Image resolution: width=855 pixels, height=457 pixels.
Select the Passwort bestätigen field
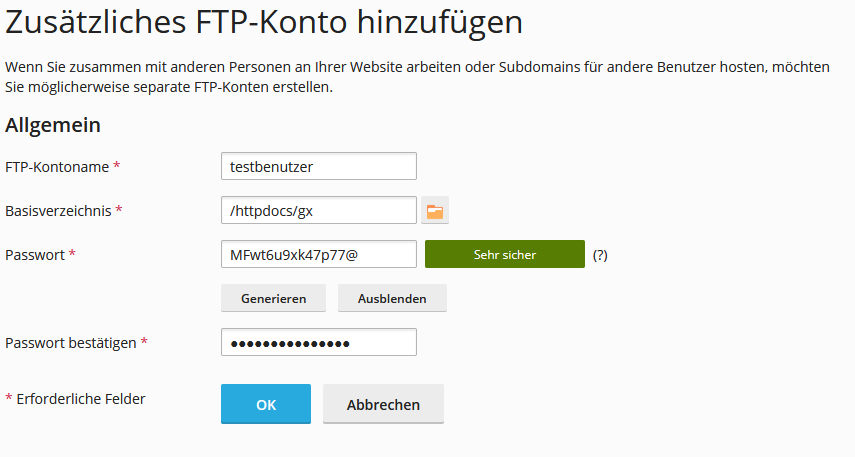click(318, 343)
